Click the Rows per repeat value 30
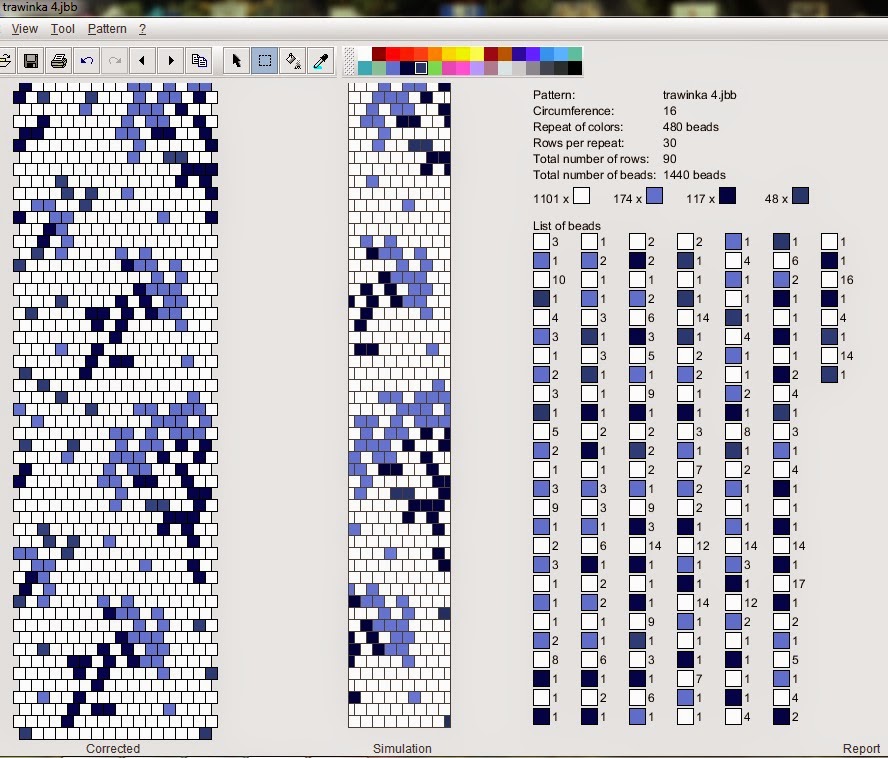888x758 pixels. [669, 143]
